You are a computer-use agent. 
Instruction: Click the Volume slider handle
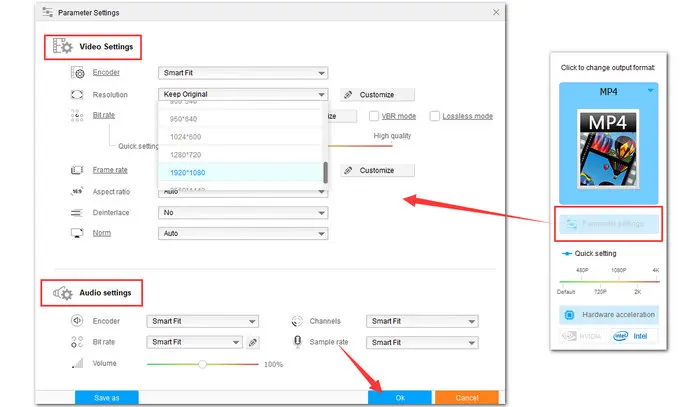tap(203, 364)
